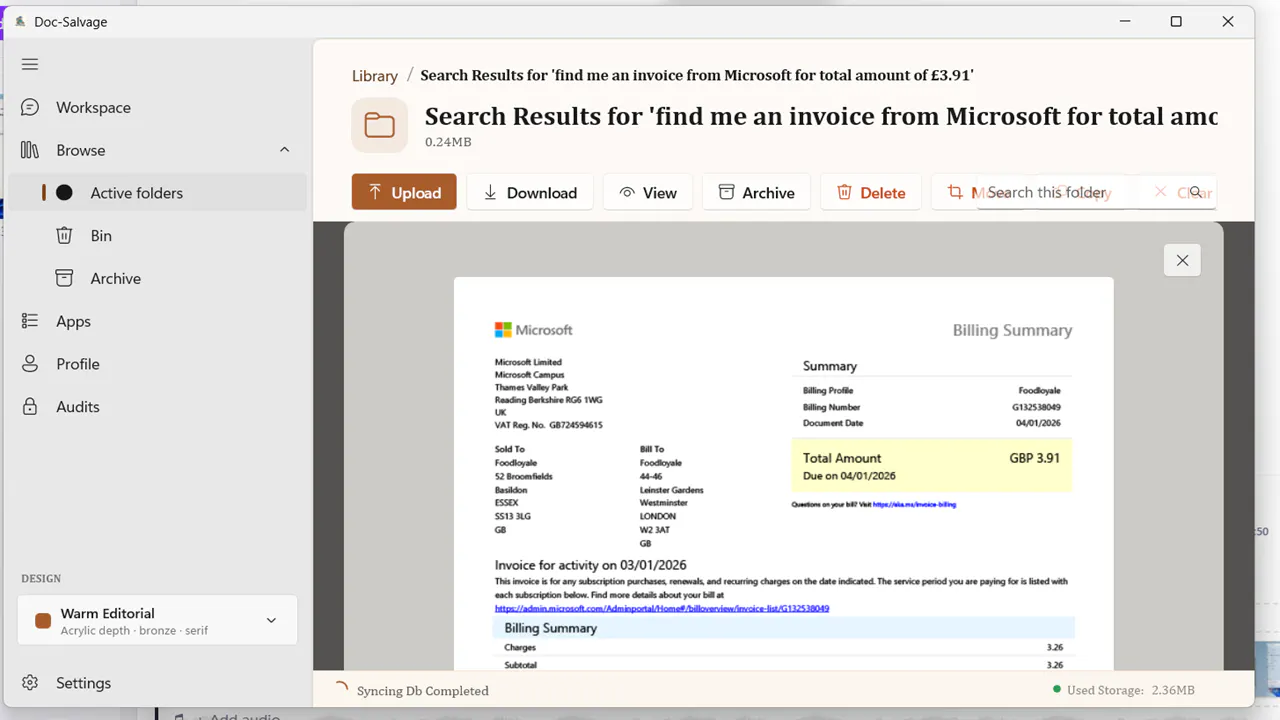Click the Active folders circle icon

tap(64, 193)
